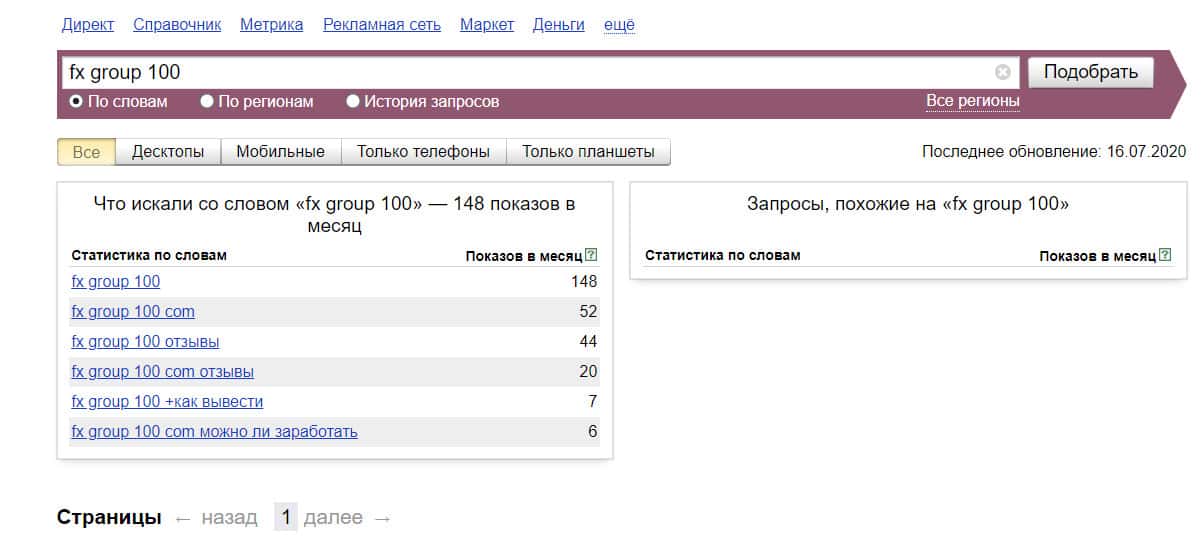1203x554 pixels.
Task: Switch to the 'Десктопы' tab
Action: [168, 152]
